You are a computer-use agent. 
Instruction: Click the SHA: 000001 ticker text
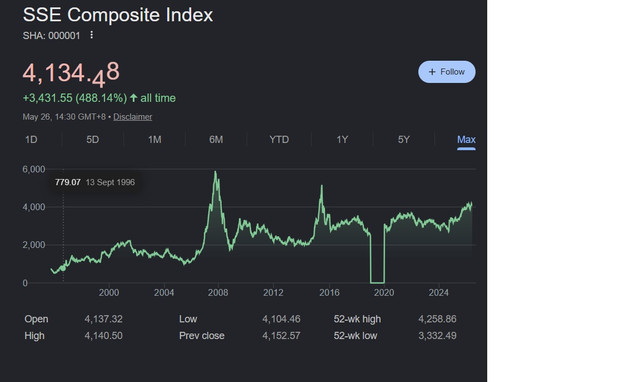tap(51, 36)
